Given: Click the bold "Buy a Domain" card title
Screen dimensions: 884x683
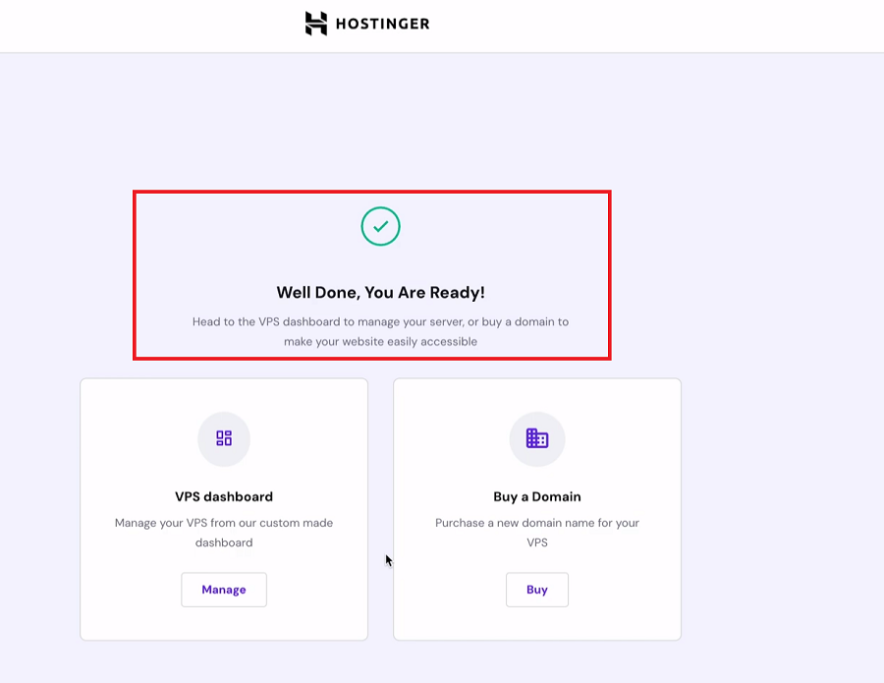Looking at the screenshot, I should pos(537,496).
